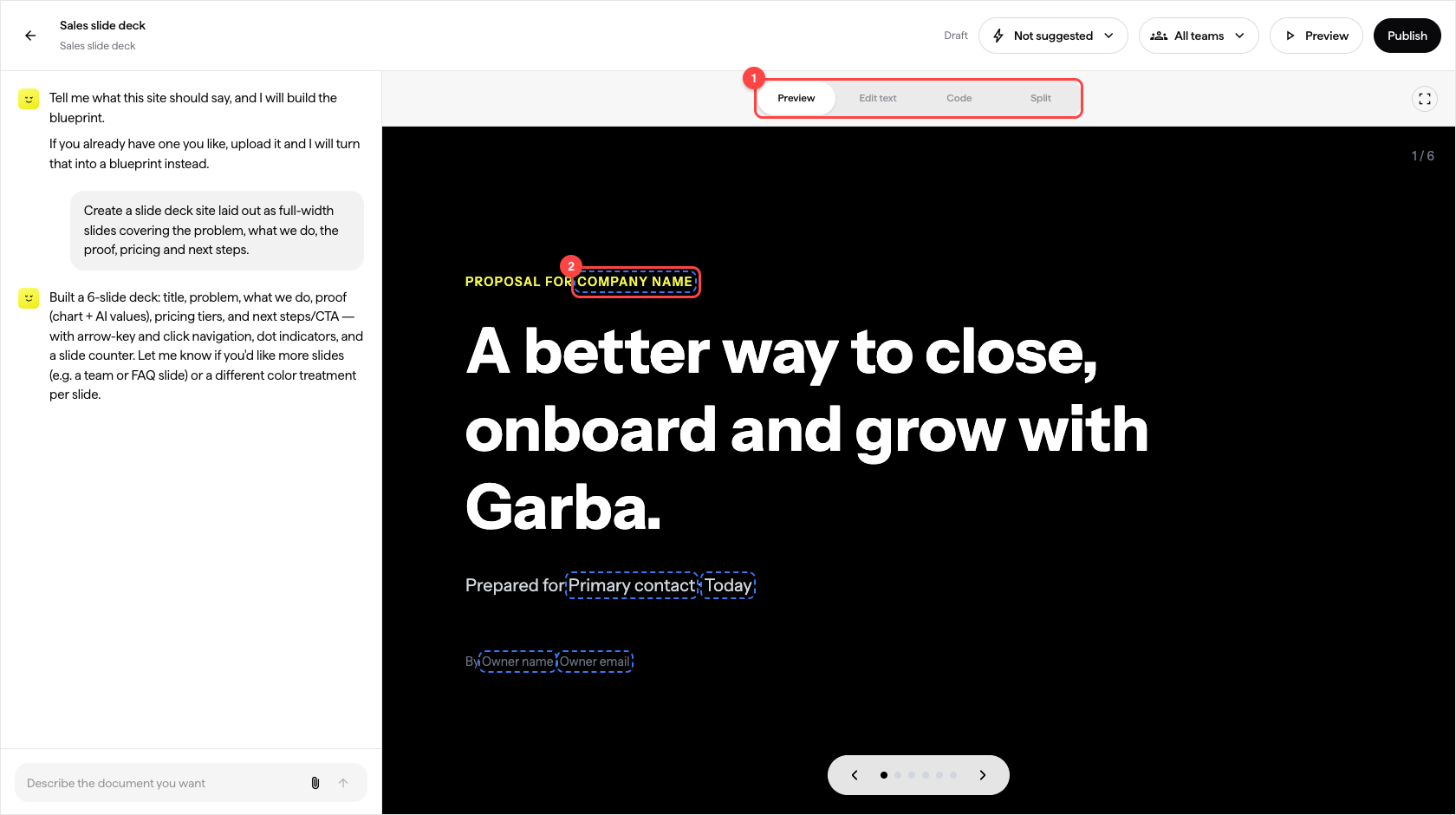Select the Primary contact placeholder
1456x815 pixels.
click(x=632, y=585)
